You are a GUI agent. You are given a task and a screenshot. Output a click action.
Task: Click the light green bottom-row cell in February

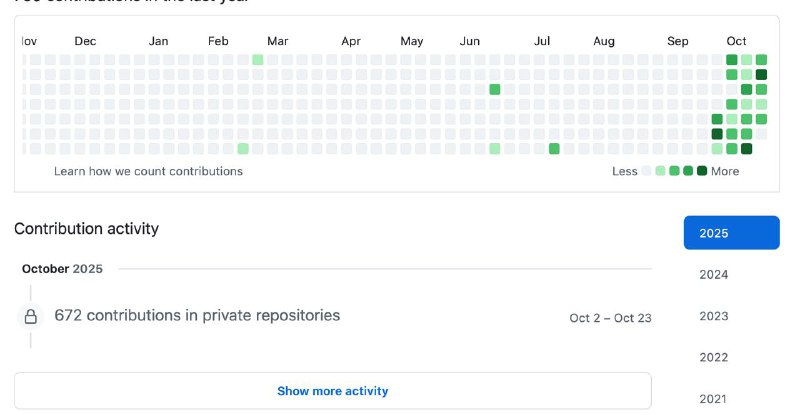[243, 149]
